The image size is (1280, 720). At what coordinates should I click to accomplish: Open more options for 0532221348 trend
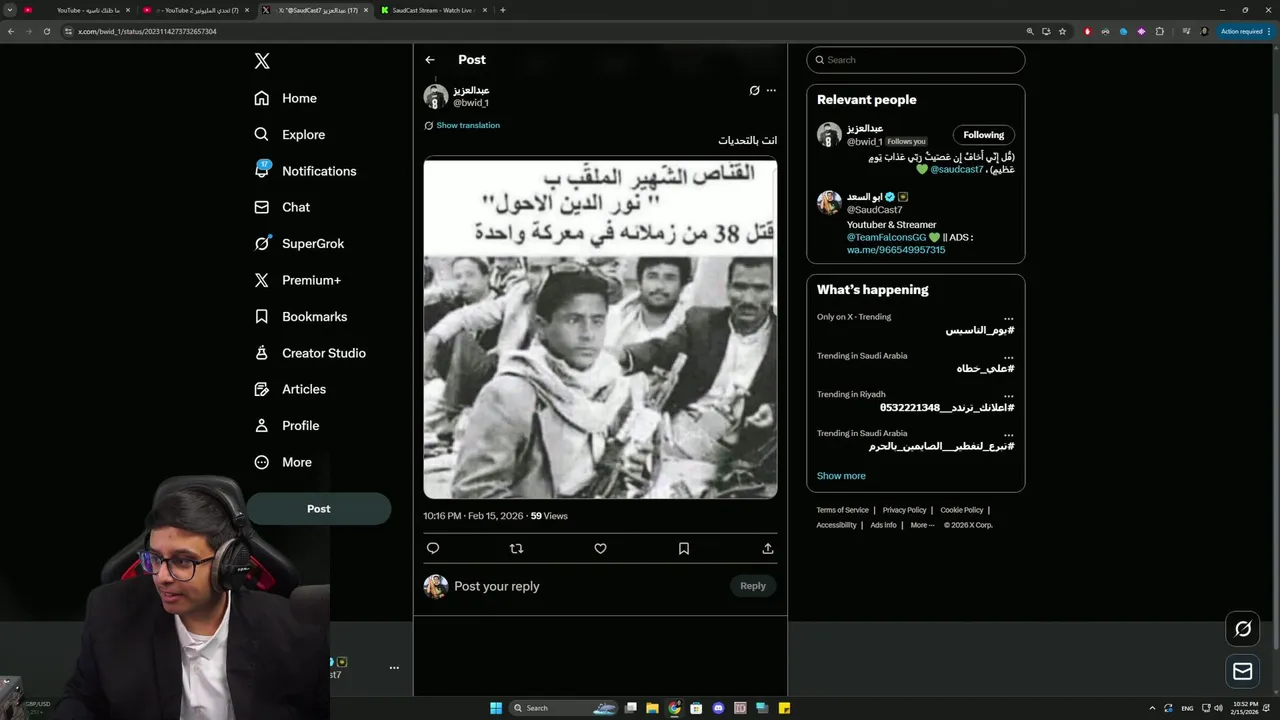[1008, 394]
